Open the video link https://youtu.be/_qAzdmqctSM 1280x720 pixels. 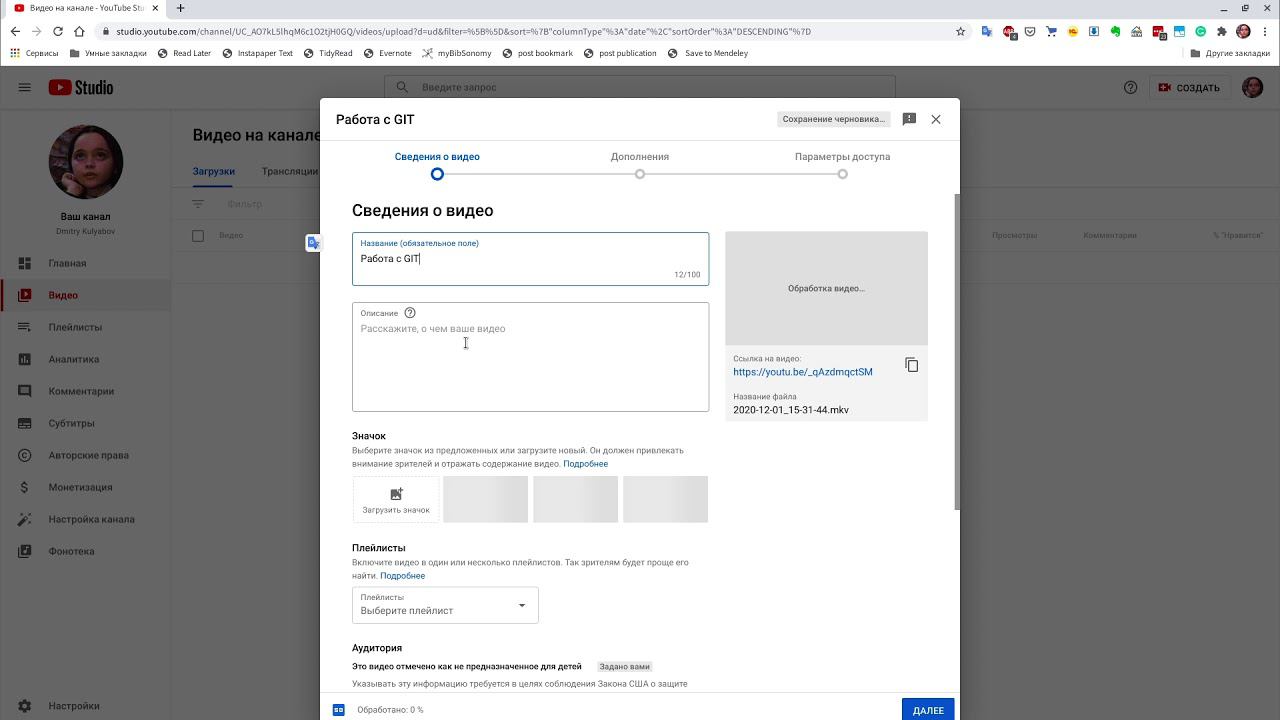pos(803,372)
